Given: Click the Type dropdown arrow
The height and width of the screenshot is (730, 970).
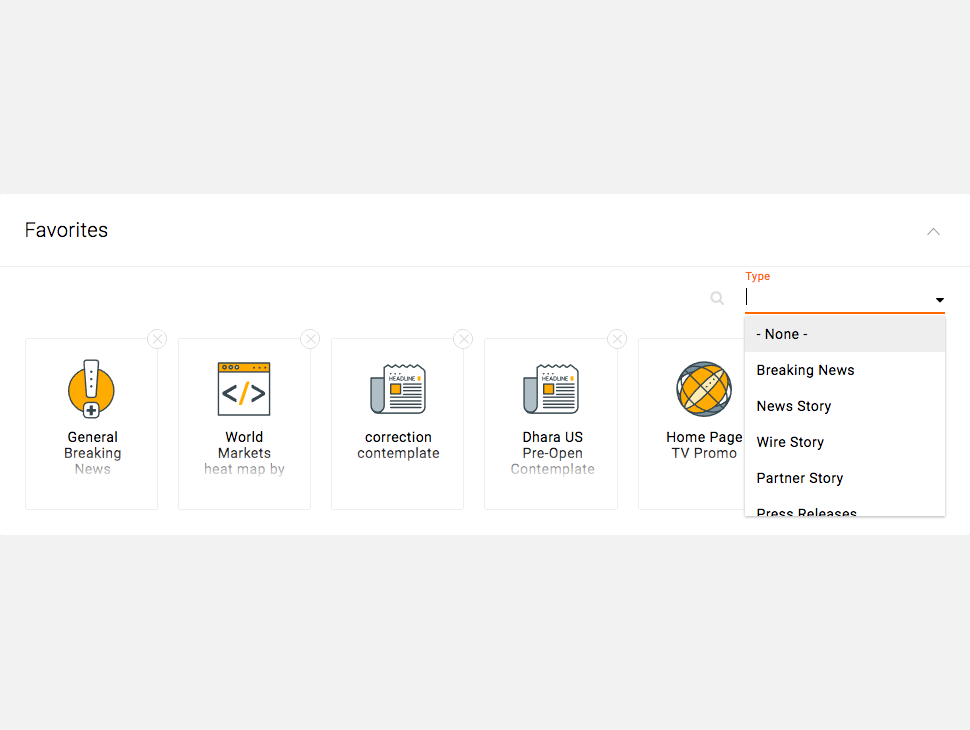Looking at the screenshot, I should click(939, 300).
